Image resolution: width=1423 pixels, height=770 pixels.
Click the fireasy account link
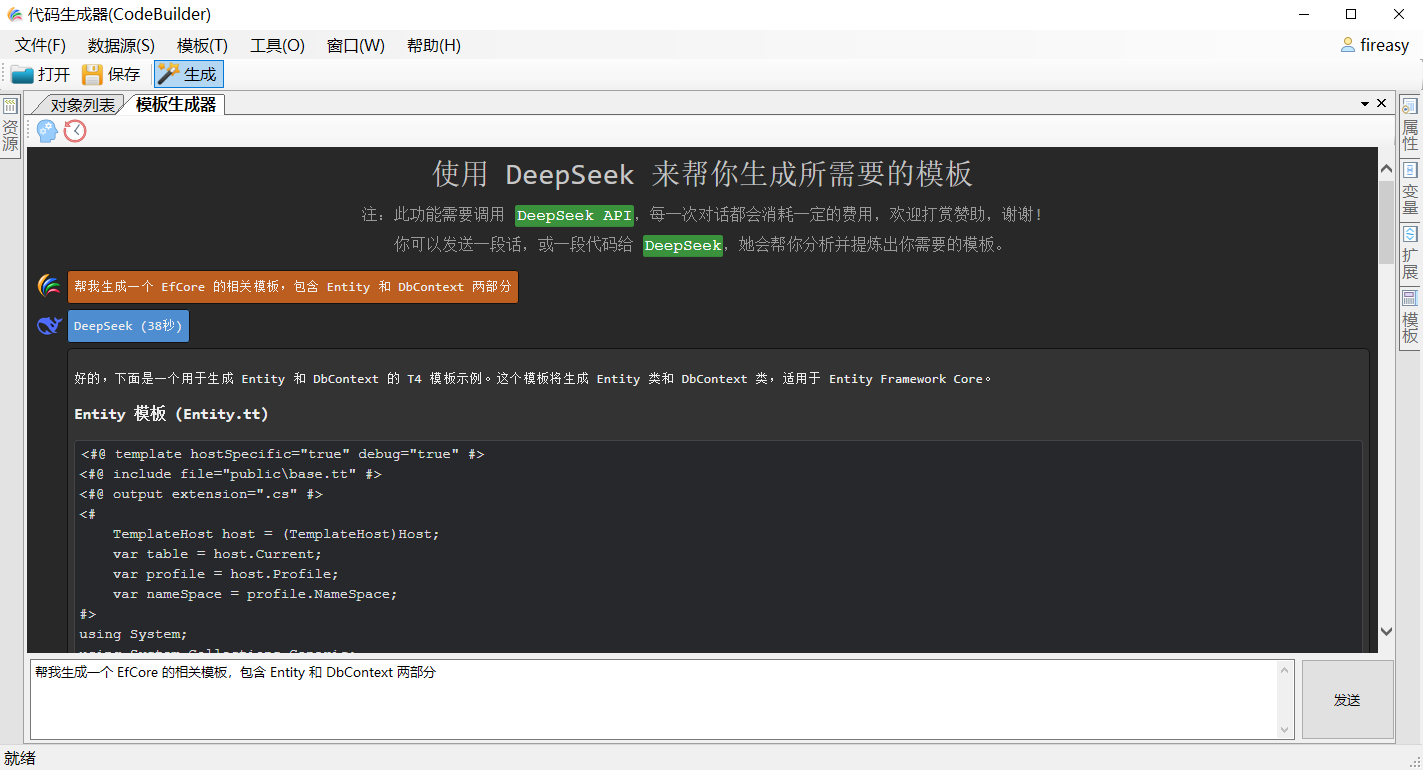click(1382, 45)
